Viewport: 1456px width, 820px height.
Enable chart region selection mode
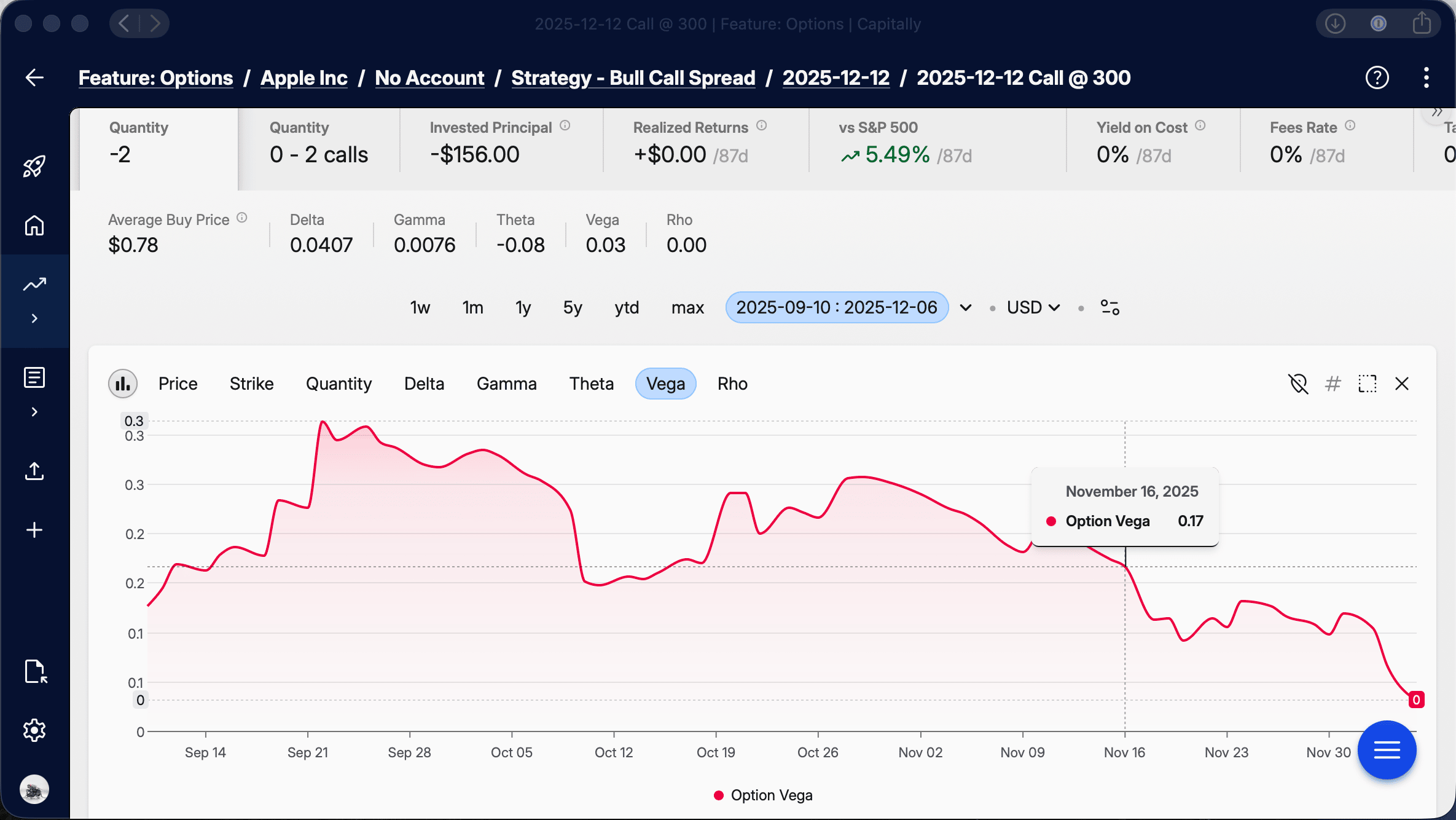[1367, 384]
